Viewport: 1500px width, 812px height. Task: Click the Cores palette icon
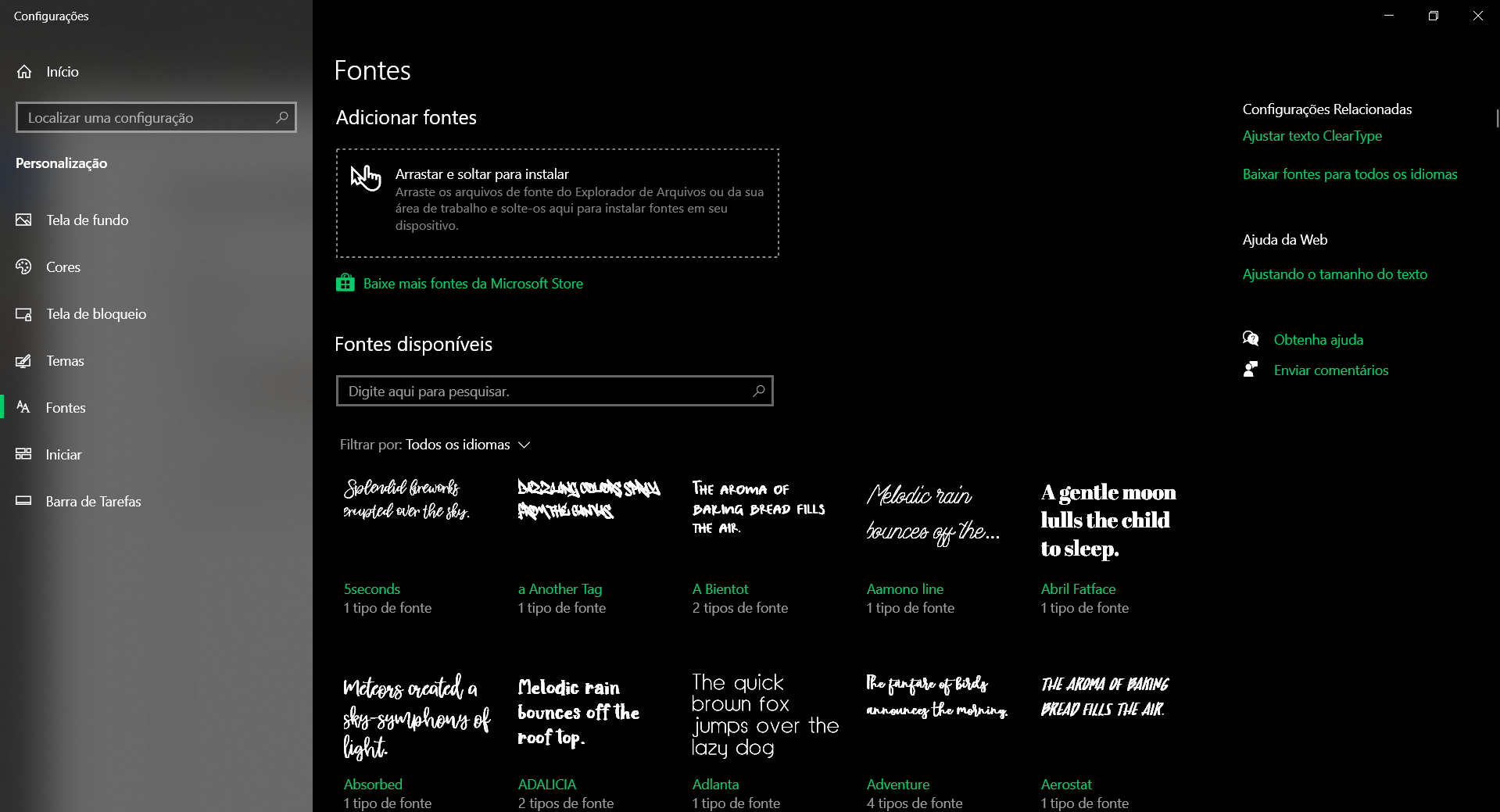tap(24, 267)
